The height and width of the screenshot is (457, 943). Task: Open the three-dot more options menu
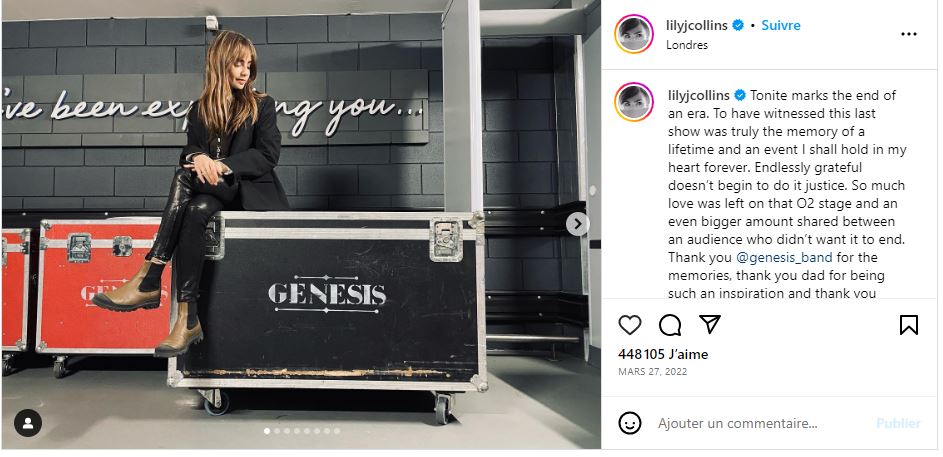click(909, 34)
